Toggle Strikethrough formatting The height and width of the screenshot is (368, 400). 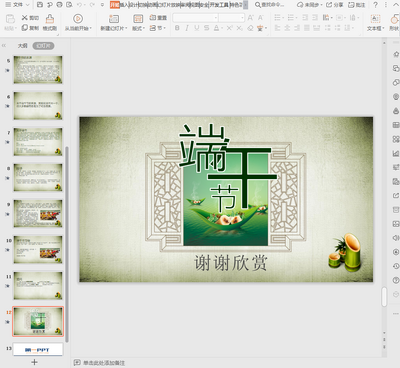coord(207,28)
